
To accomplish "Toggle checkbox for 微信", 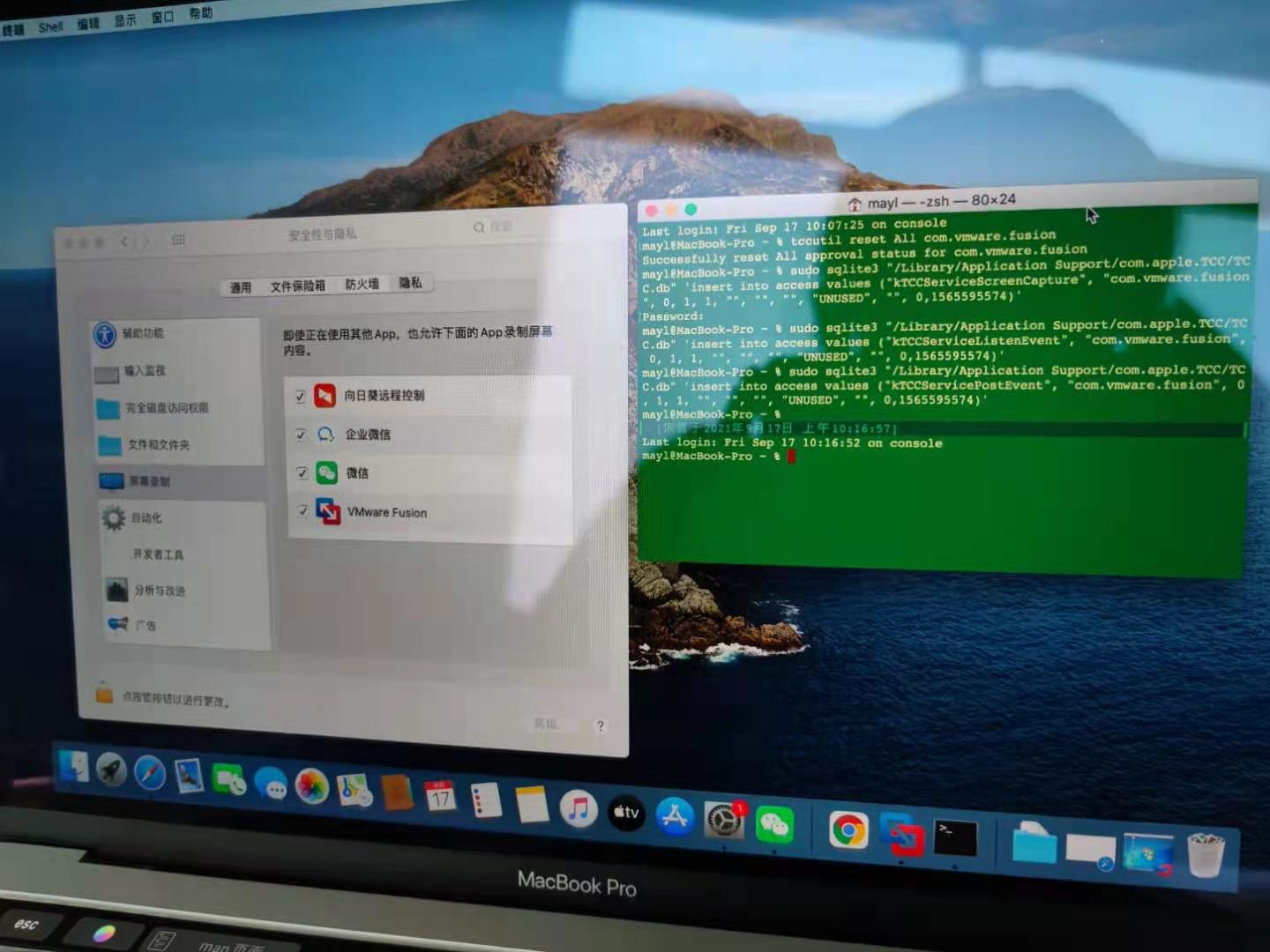I will click(302, 473).
